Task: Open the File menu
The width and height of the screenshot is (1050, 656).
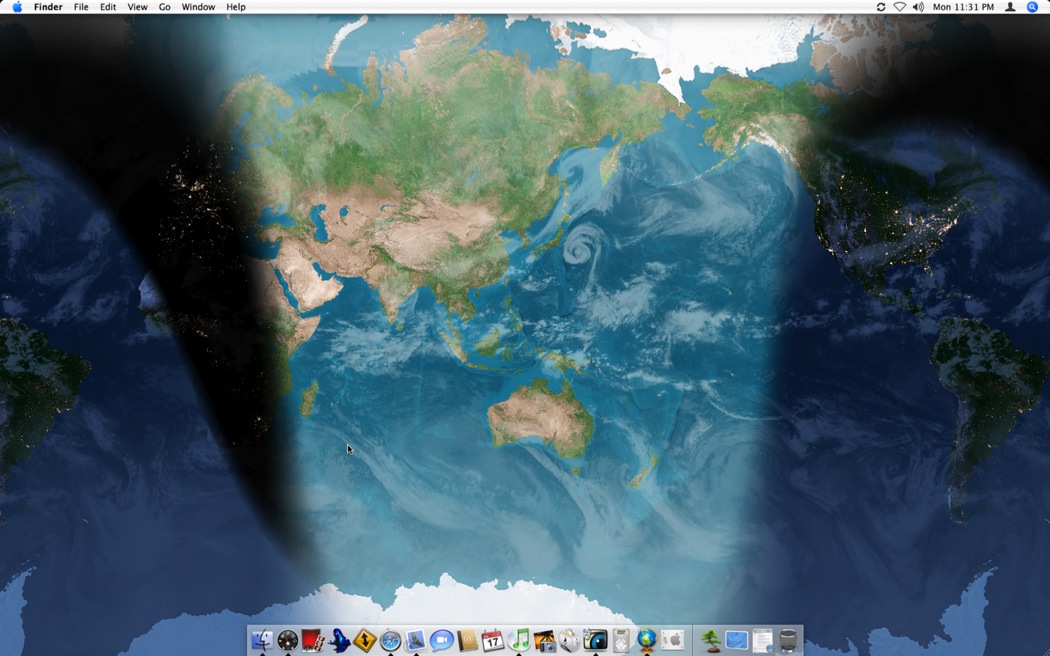Action: coord(81,7)
